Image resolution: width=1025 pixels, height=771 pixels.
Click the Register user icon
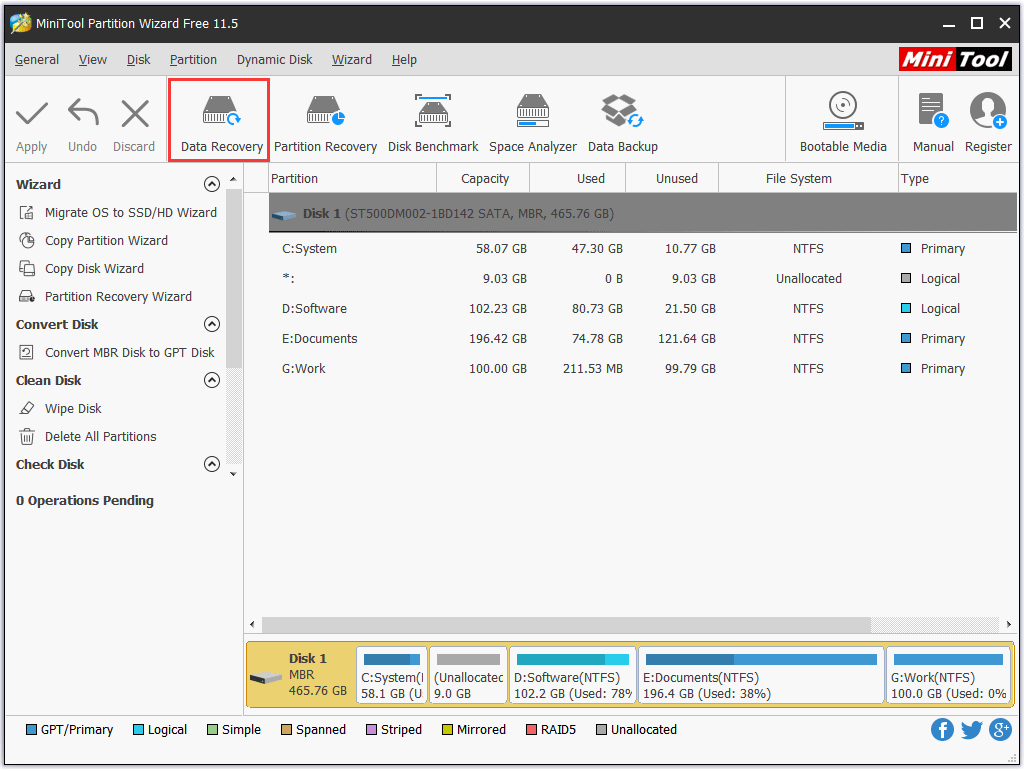(x=988, y=110)
